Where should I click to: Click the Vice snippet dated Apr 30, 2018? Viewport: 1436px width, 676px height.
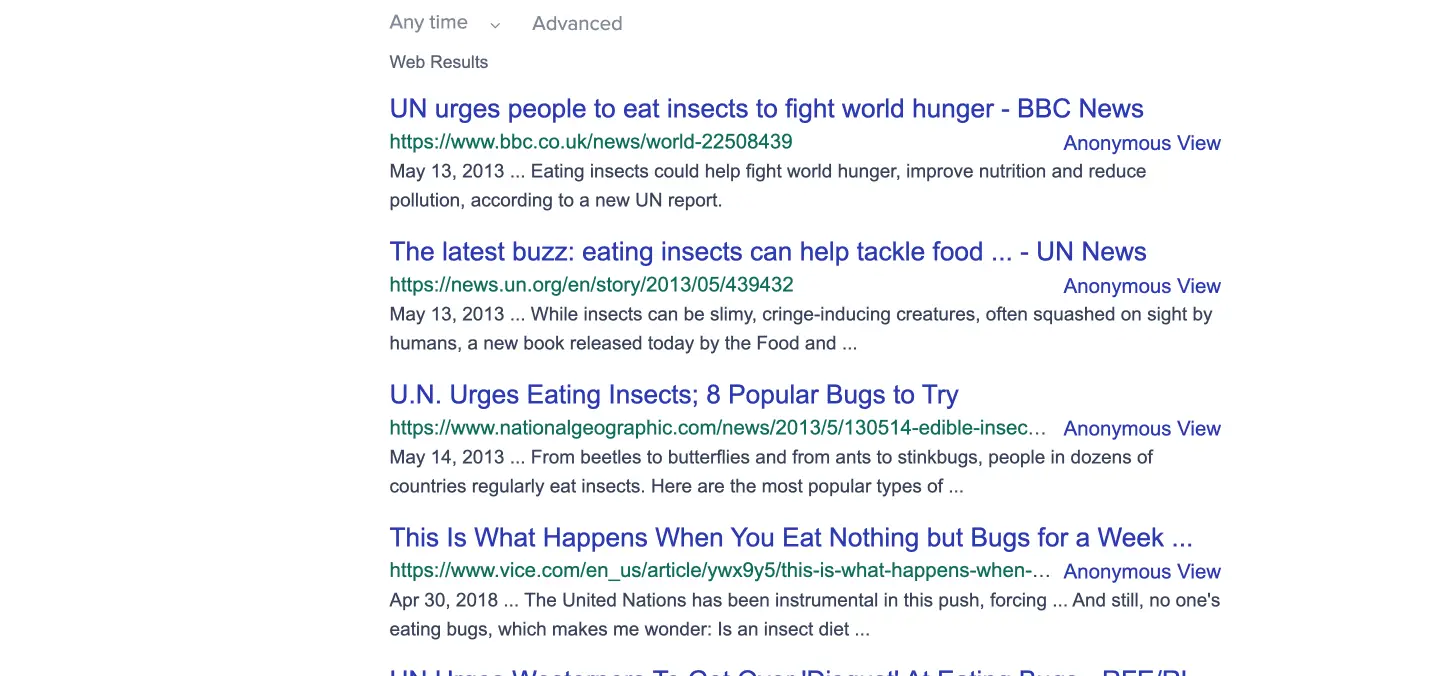coord(804,614)
